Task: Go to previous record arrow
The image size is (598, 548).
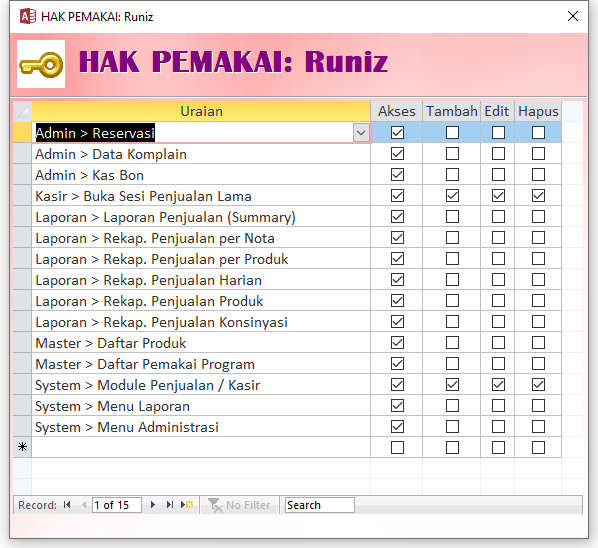Action: [84, 505]
